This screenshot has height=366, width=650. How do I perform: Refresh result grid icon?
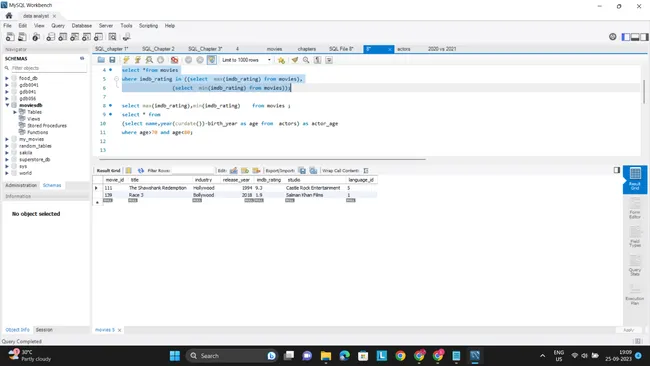(x=141, y=171)
